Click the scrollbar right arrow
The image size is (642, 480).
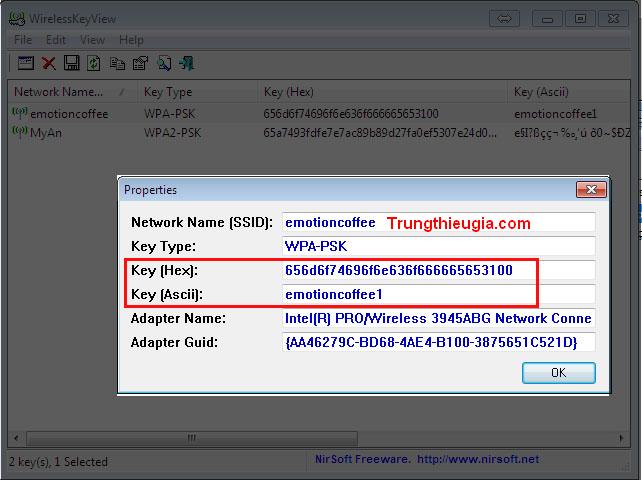(621, 438)
